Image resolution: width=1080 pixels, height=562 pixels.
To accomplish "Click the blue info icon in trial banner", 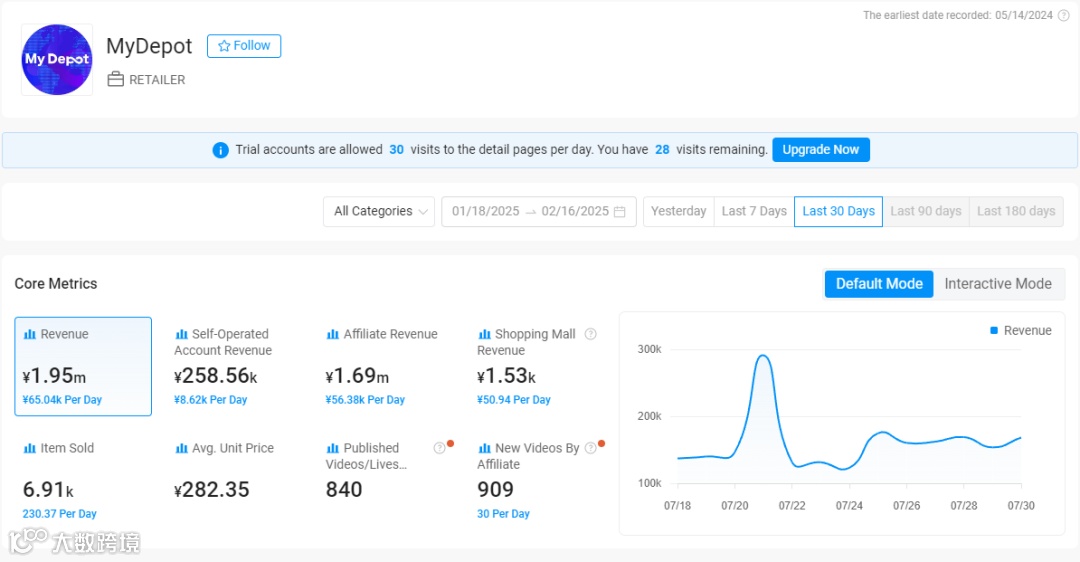I will (x=220, y=150).
